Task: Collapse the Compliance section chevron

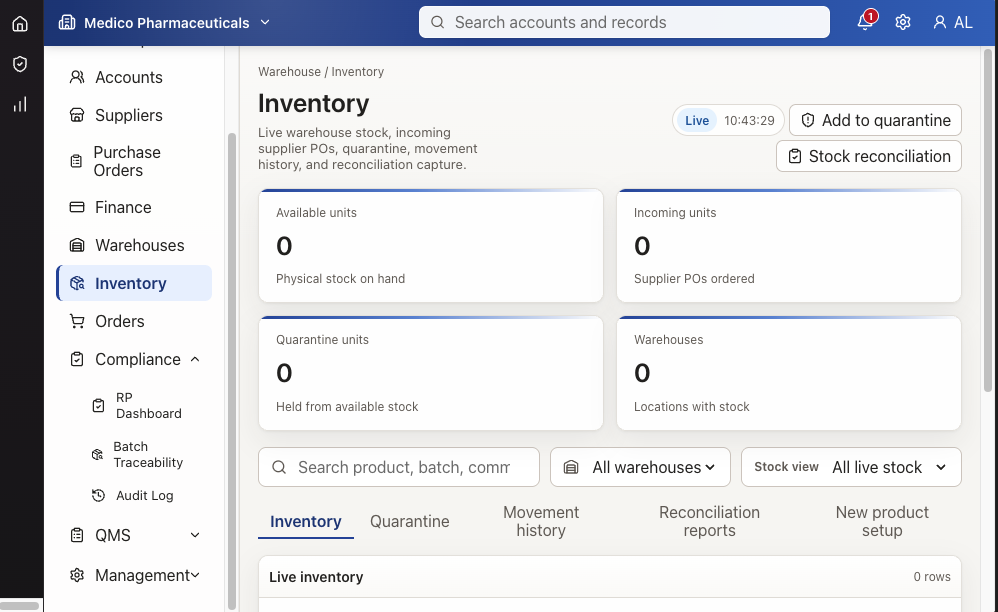Action: pyautogui.click(x=195, y=359)
